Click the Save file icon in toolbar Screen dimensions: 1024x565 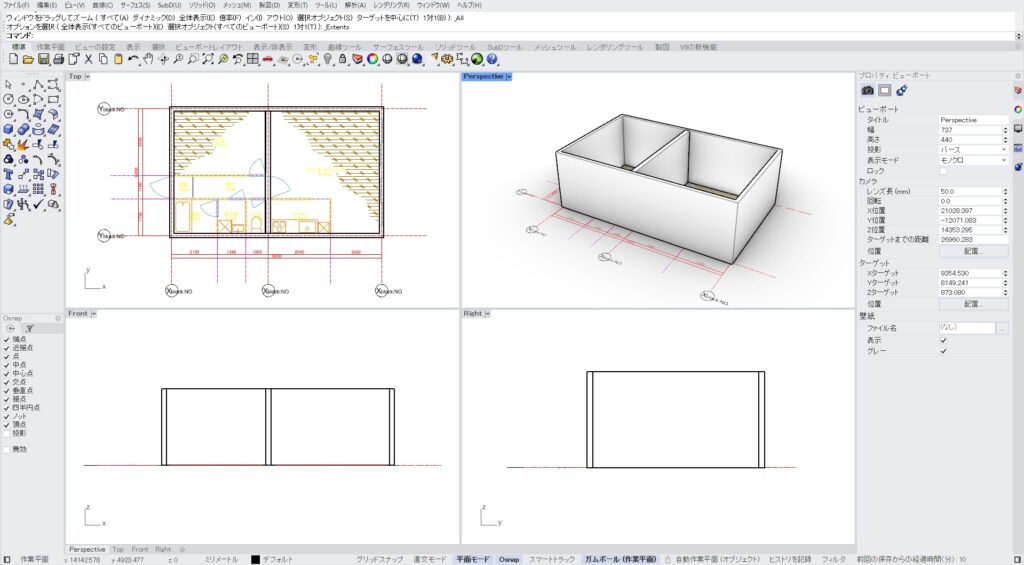[x=43, y=60]
